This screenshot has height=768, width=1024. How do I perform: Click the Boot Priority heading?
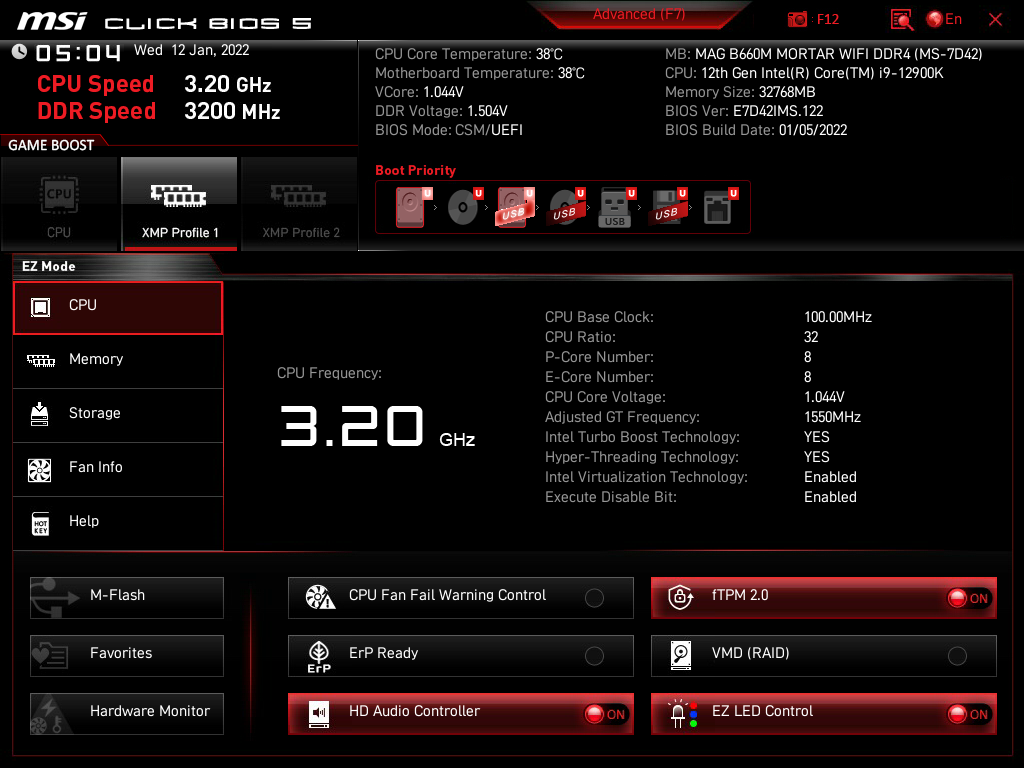click(415, 170)
